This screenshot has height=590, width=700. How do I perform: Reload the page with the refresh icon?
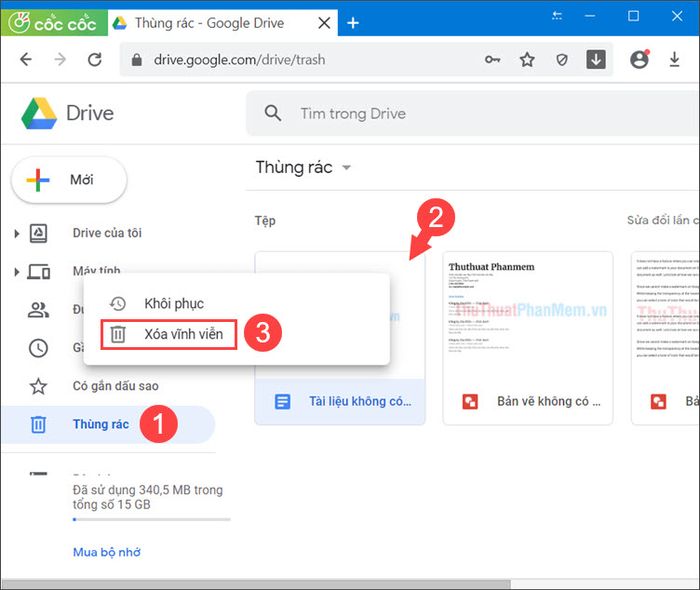click(95, 59)
